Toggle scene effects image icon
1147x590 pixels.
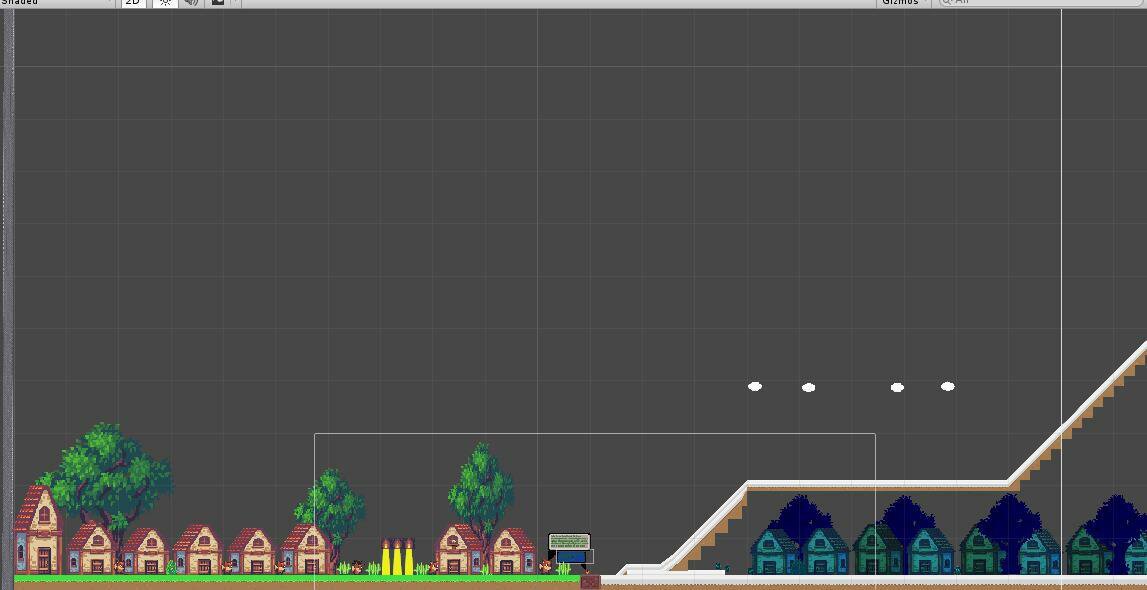pyautogui.click(x=218, y=2)
